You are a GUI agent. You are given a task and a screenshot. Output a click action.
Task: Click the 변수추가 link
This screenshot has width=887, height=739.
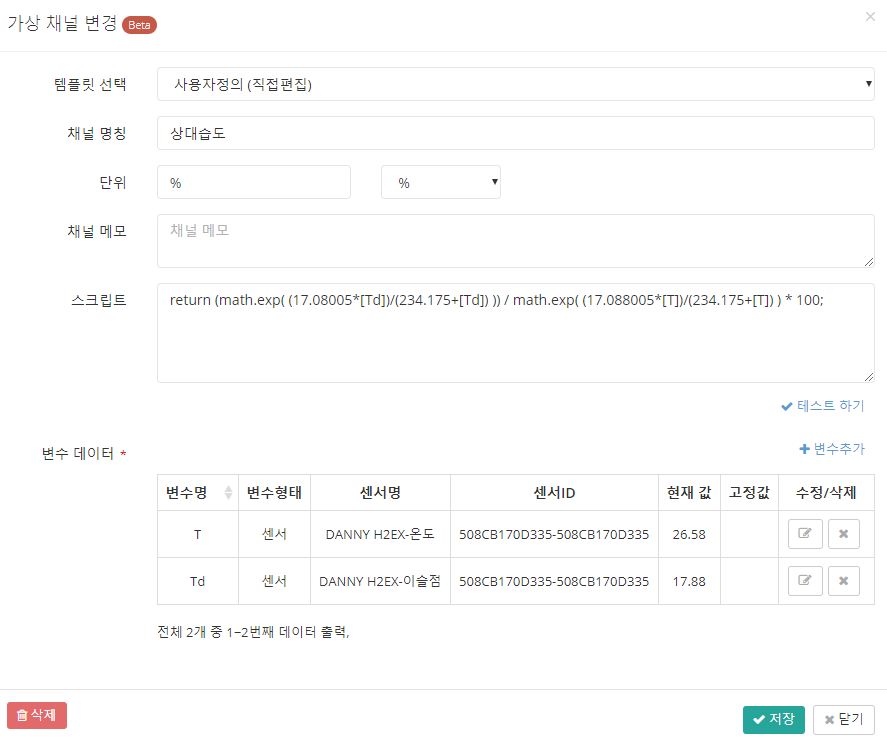[832, 449]
